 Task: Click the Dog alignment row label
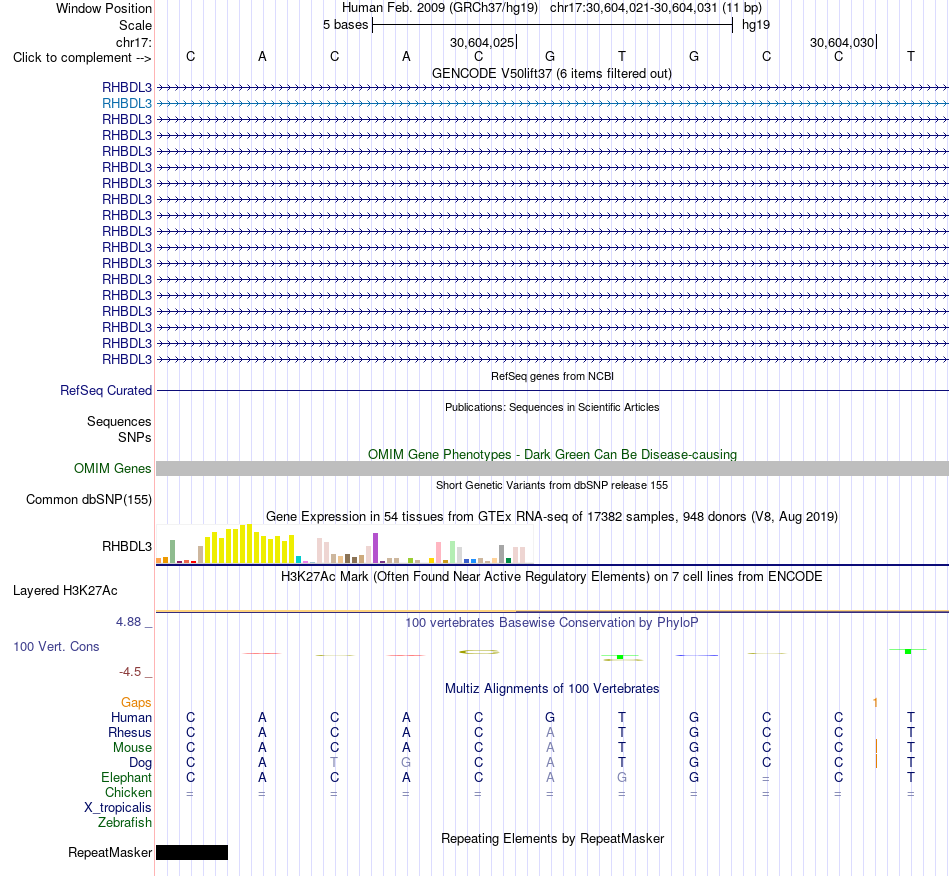pyautogui.click(x=140, y=763)
